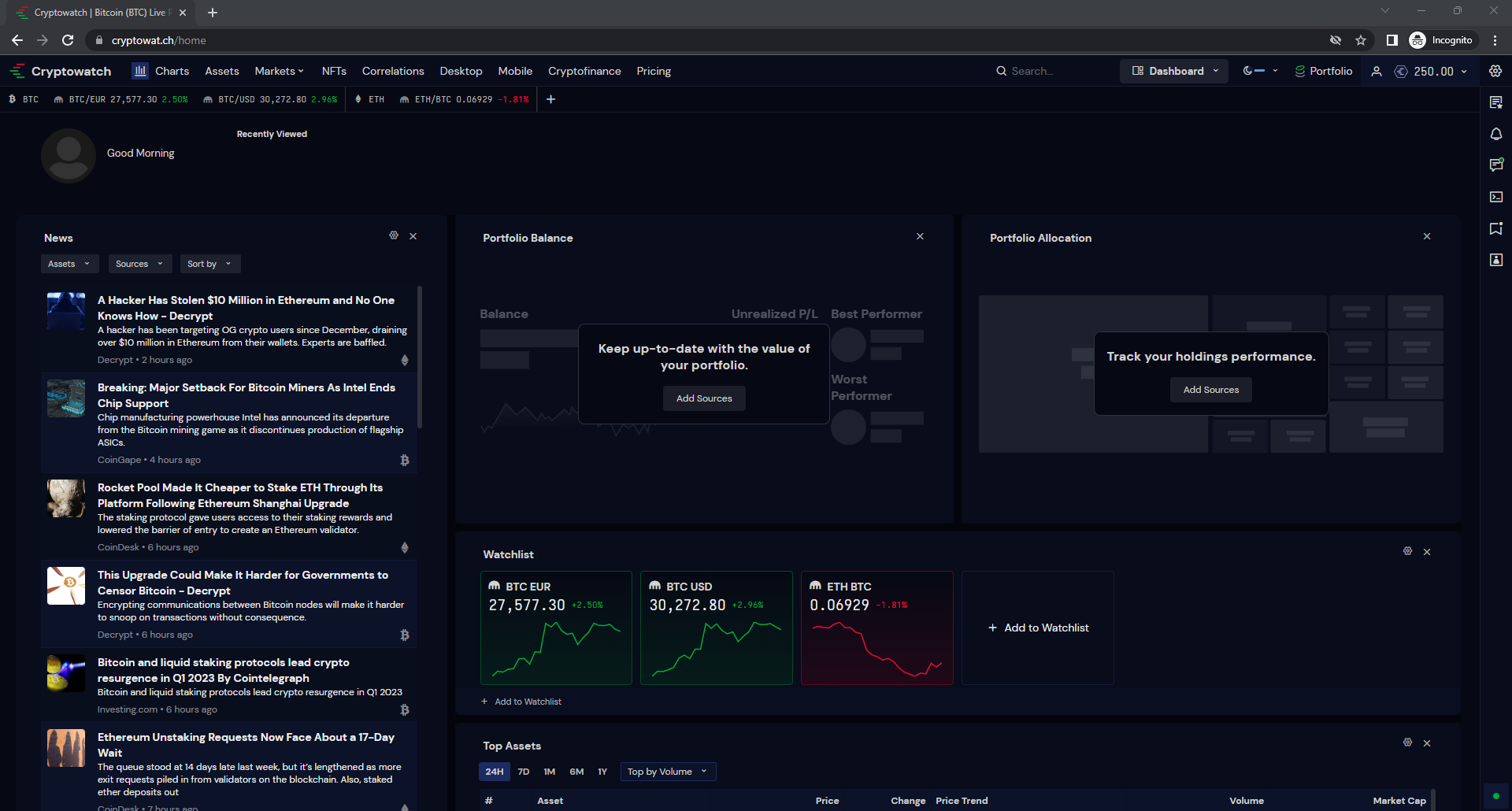Open the Mobile page
The image size is (1512, 811).
515,71
